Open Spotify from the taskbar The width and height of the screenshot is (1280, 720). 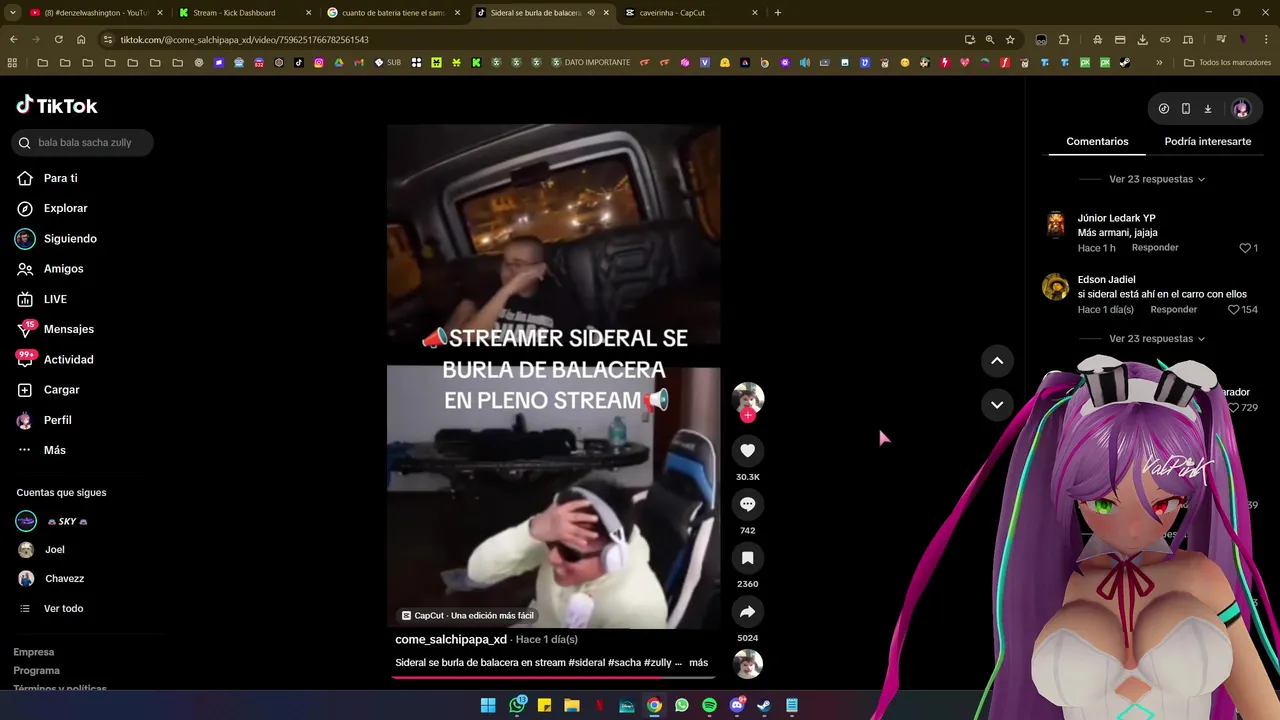(x=709, y=705)
